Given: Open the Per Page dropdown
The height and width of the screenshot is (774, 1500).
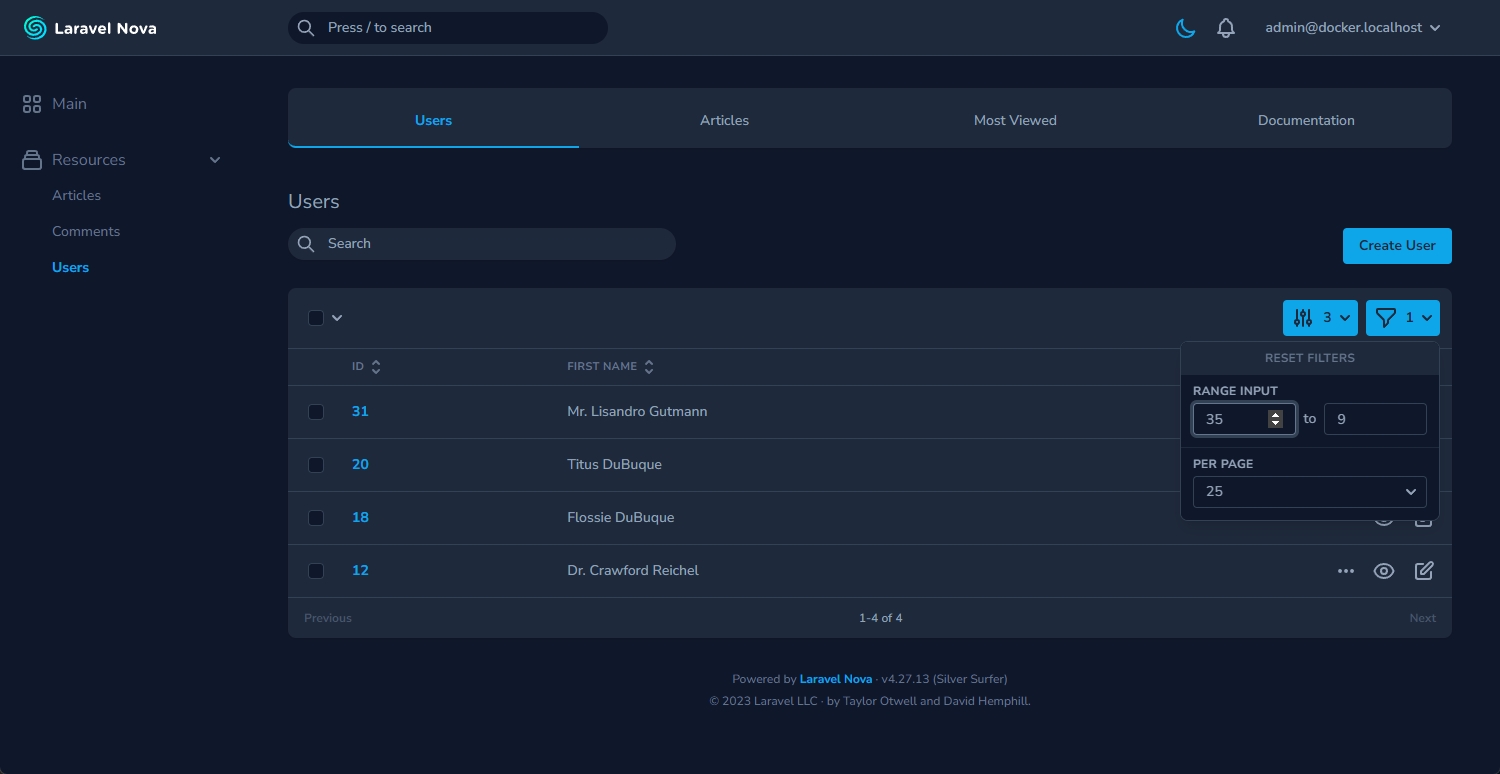Looking at the screenshot, I should click(x=1309, y=492).
